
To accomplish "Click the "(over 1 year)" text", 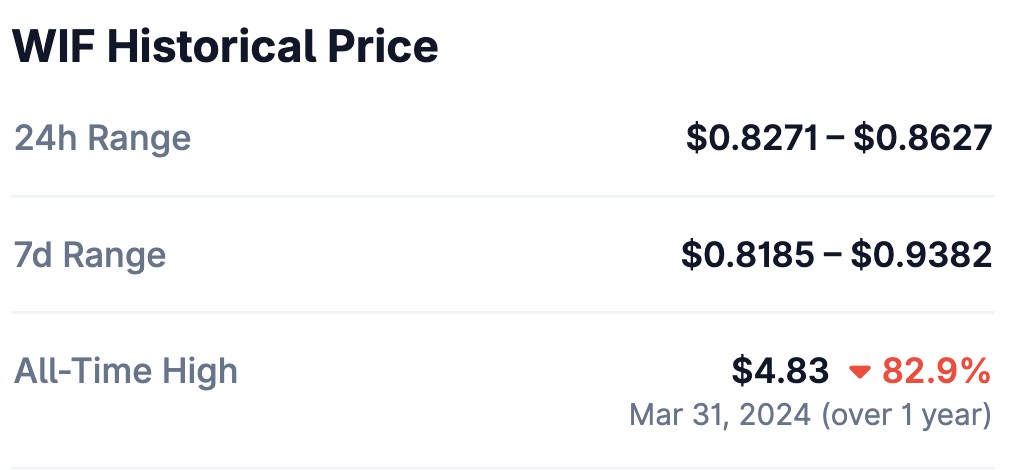I will tap(906, 414).
